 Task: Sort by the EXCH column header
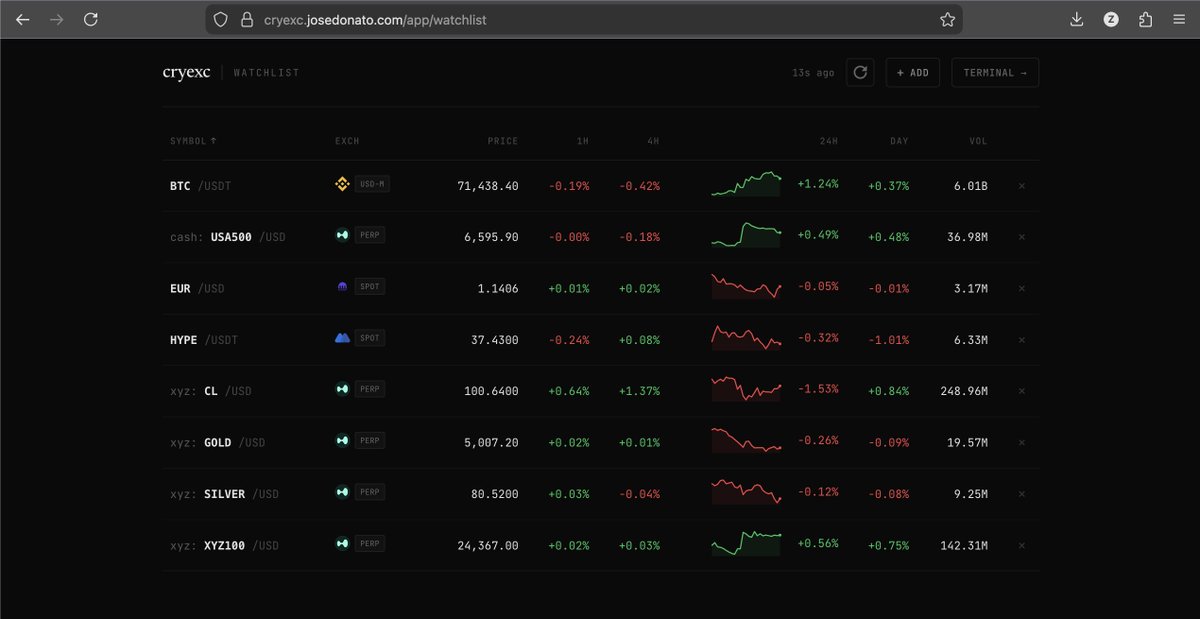point(347,141)
